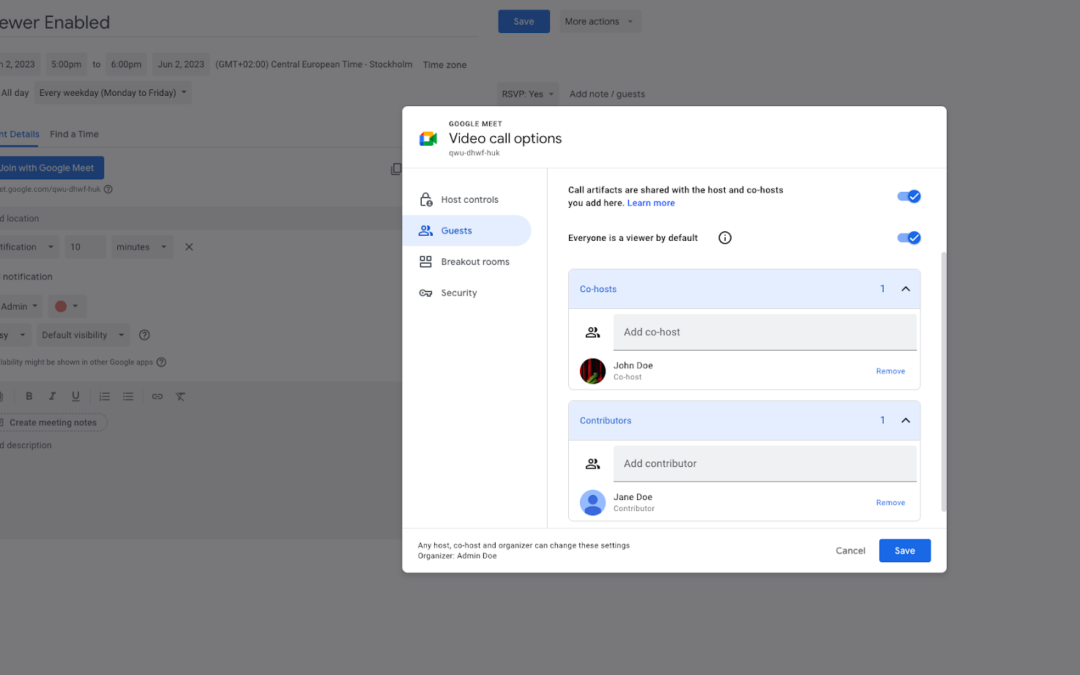Viewport: 1080px width, 675px height.
Task: Open the event color dropdown
Action: (66, 307)
